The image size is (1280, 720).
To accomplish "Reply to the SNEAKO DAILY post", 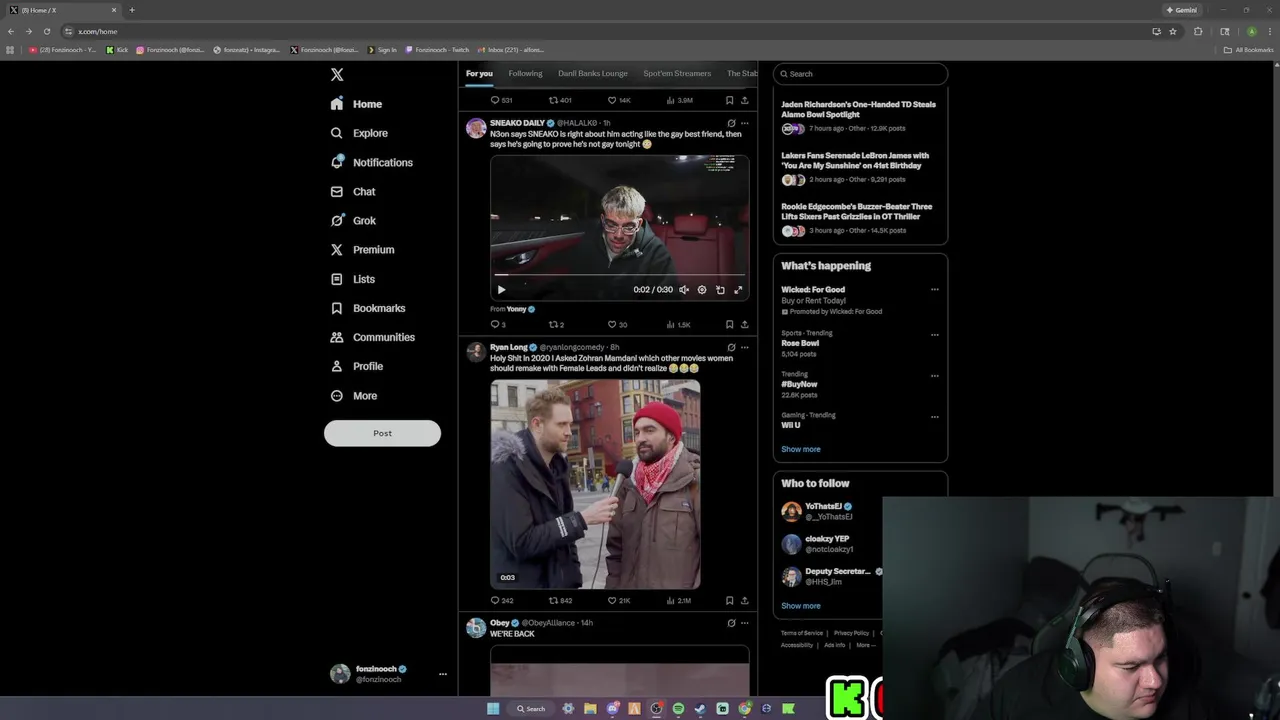I will pyautogui.click(x=497, y=324).
